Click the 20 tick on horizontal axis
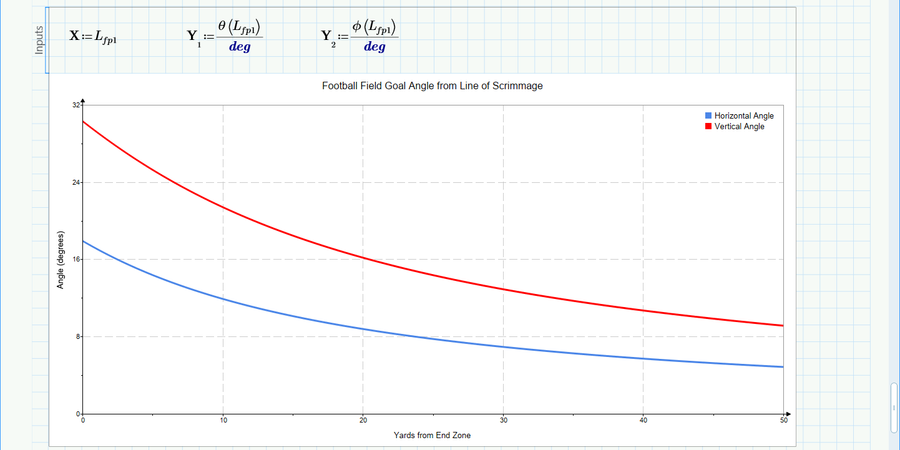Viewport: 900px width, 450px height. click(x=363, y=420)
